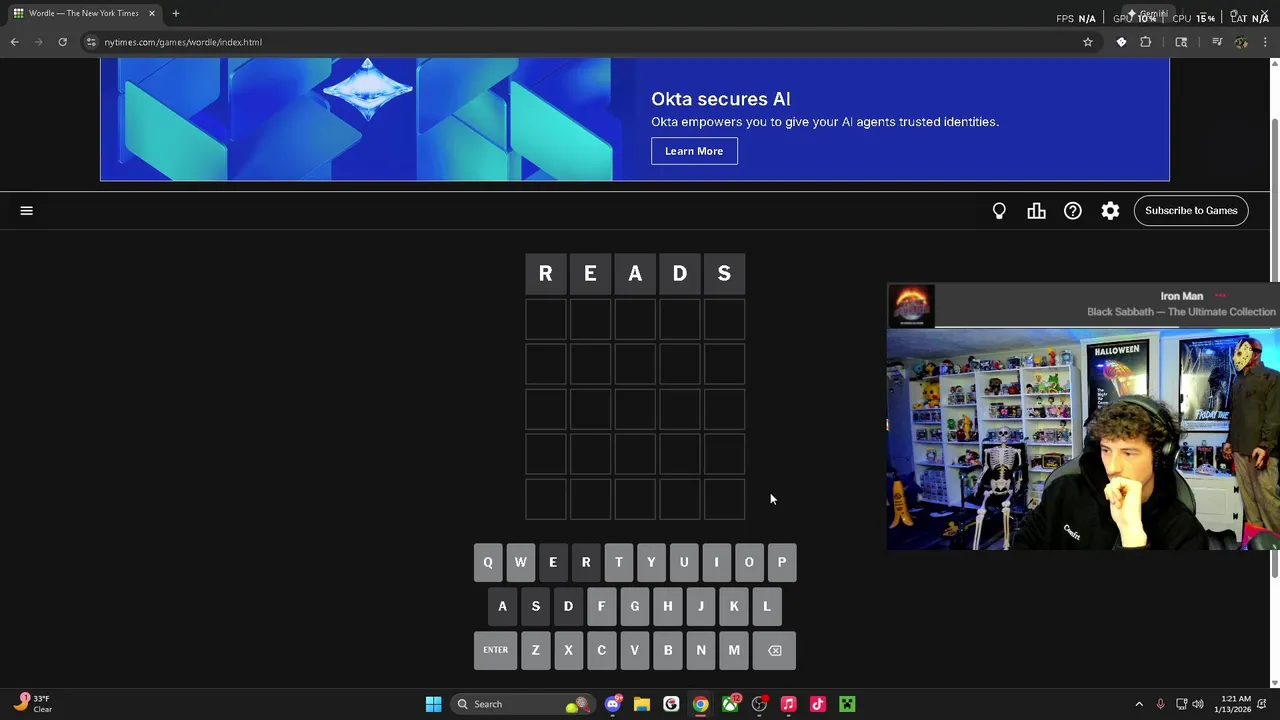Click the Subscribe to Games button

tap(1191, 211)
